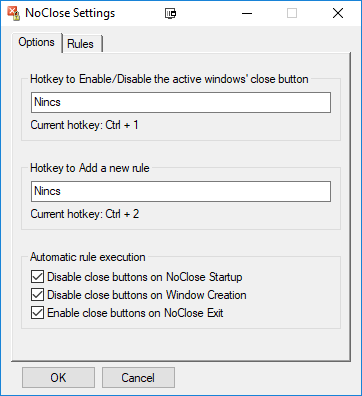This screenshot has width=362, height=396.
Task: Click the Hotkey to Enable/Disable group heading
Action: coord(169,79)
